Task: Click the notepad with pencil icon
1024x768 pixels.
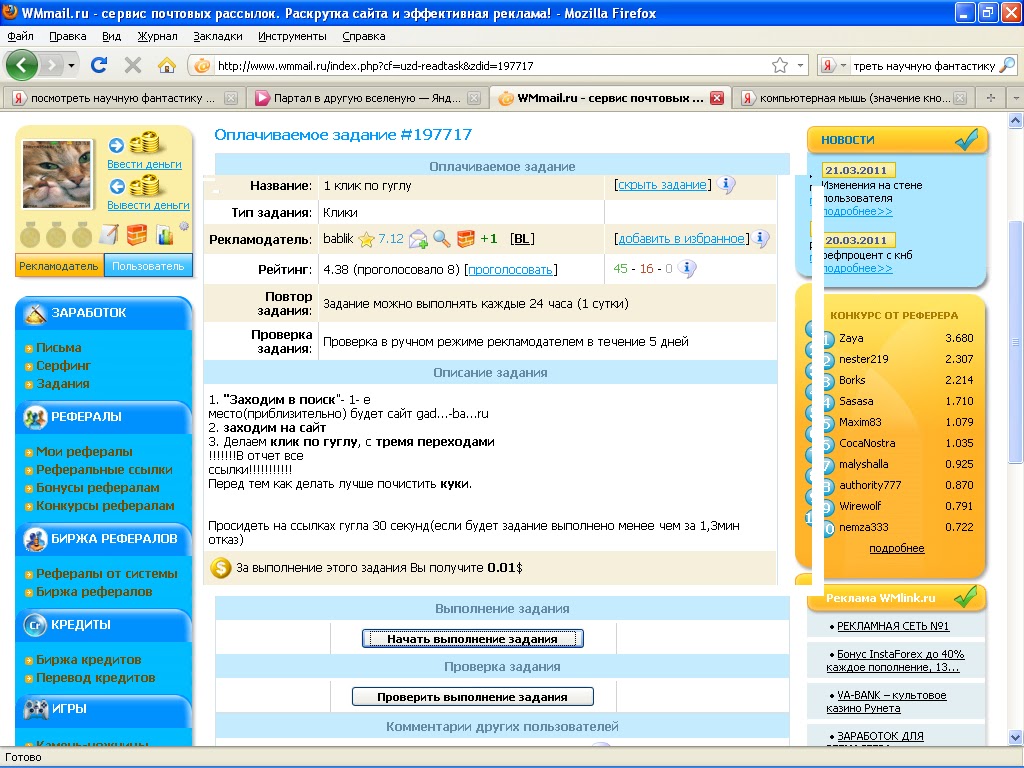Action: 109,236
